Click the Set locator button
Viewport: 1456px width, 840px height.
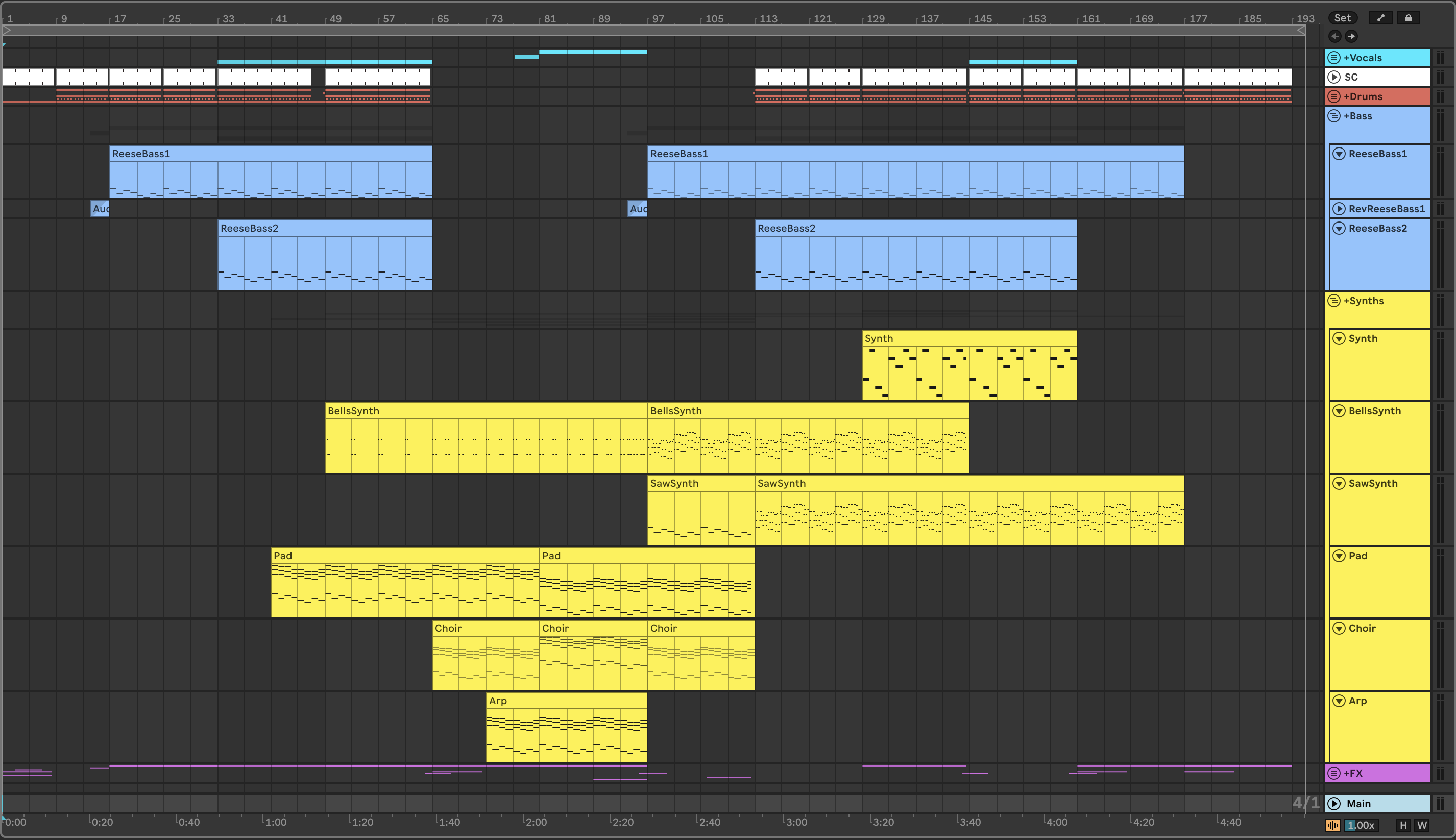coord(1342,18)
